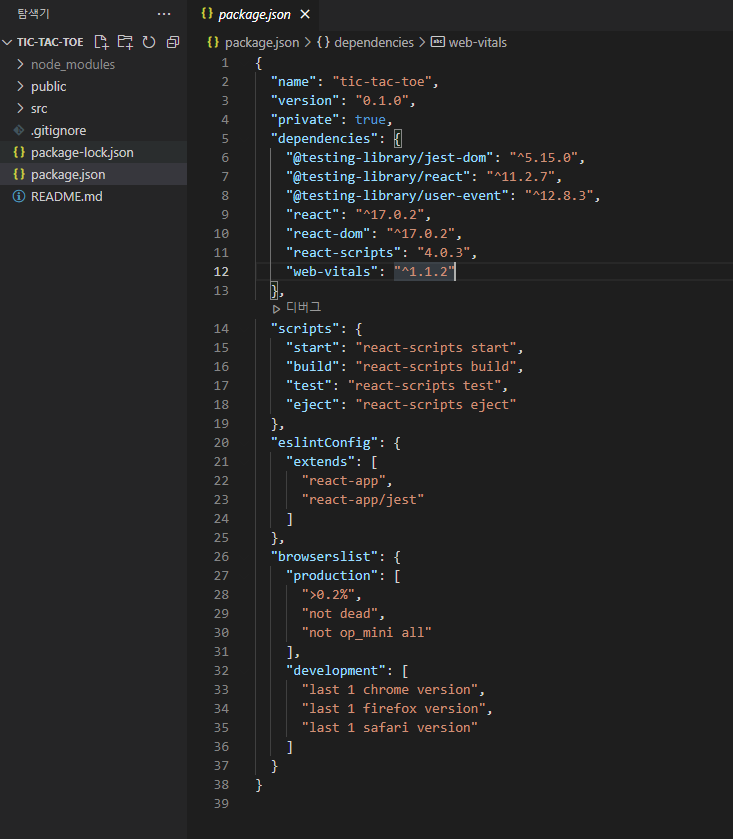This screenshot has width=733, height=839.
Task: Click line number 12 in the gutter
Action: click(x=221, y=272)
